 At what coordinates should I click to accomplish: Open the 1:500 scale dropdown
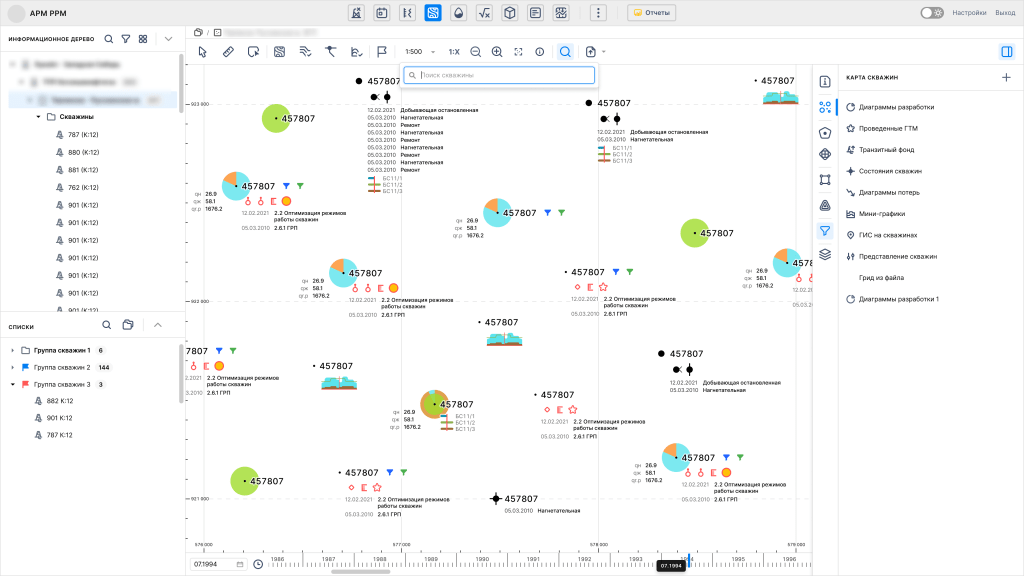click(419, 51)
